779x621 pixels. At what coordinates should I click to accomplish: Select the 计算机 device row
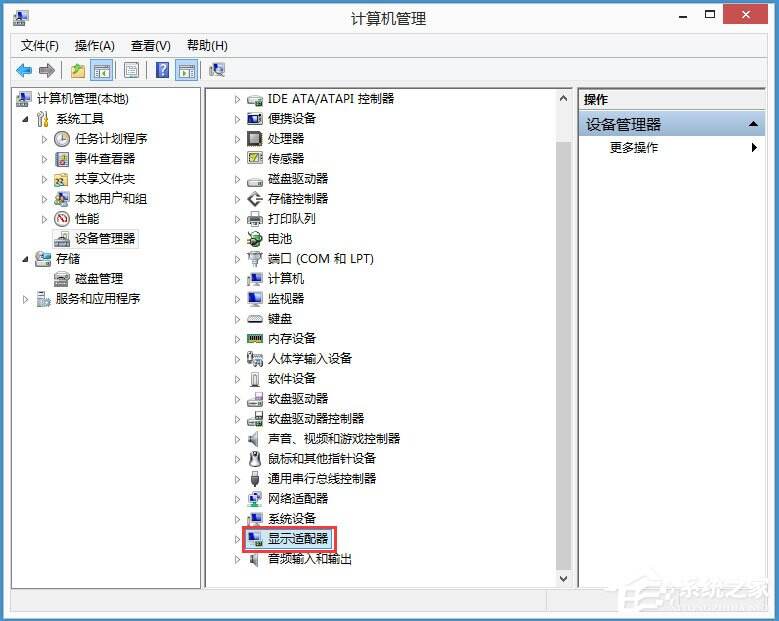point(286,279)
